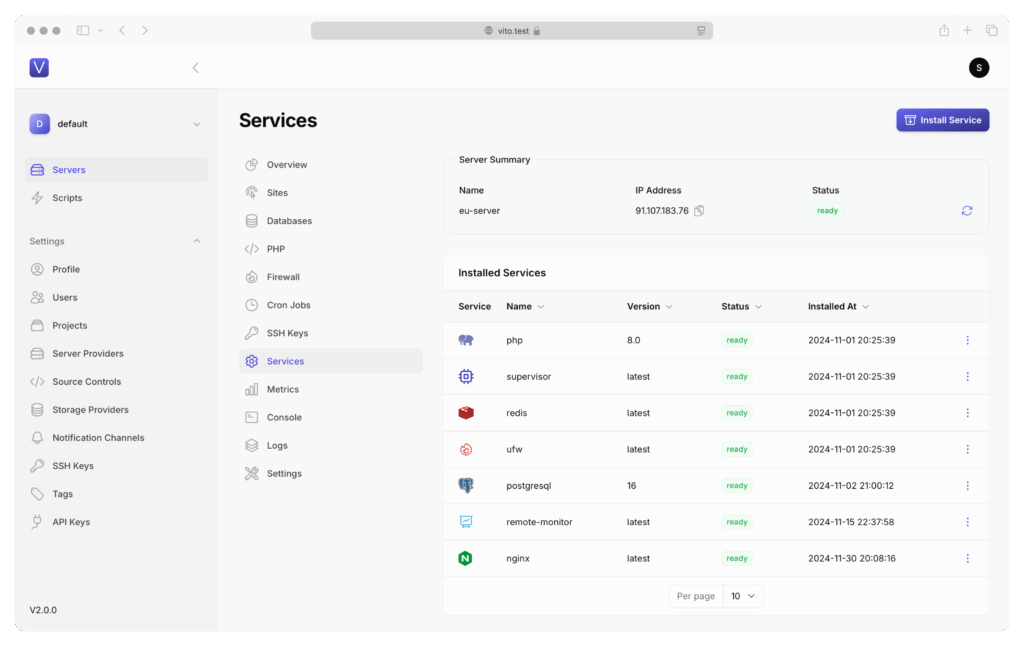Click the browser address bar
1024x646 pixels.
pos(511,30)
